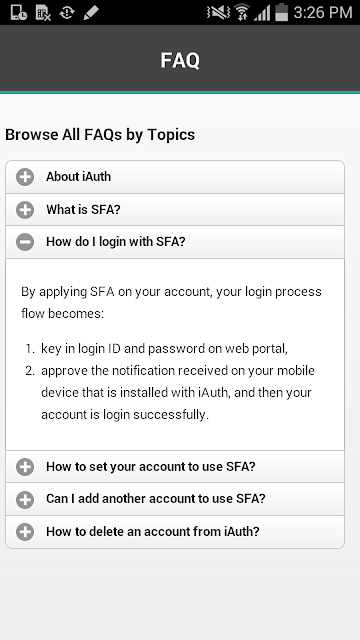360x640 pixels.
Task: Tap the muted vibrate icon in status bar
Action: click(218, 12)
